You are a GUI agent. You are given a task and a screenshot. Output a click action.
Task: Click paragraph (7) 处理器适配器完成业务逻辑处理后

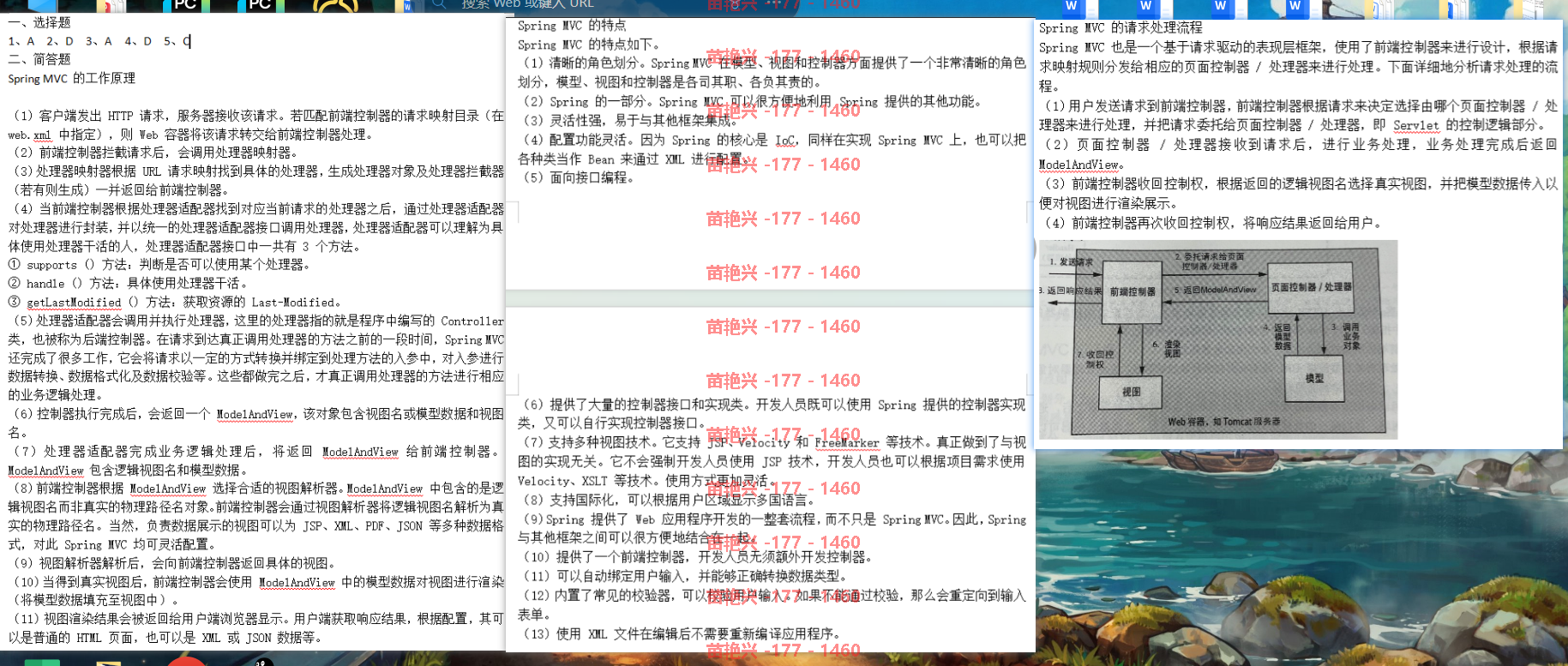point(256,461)
